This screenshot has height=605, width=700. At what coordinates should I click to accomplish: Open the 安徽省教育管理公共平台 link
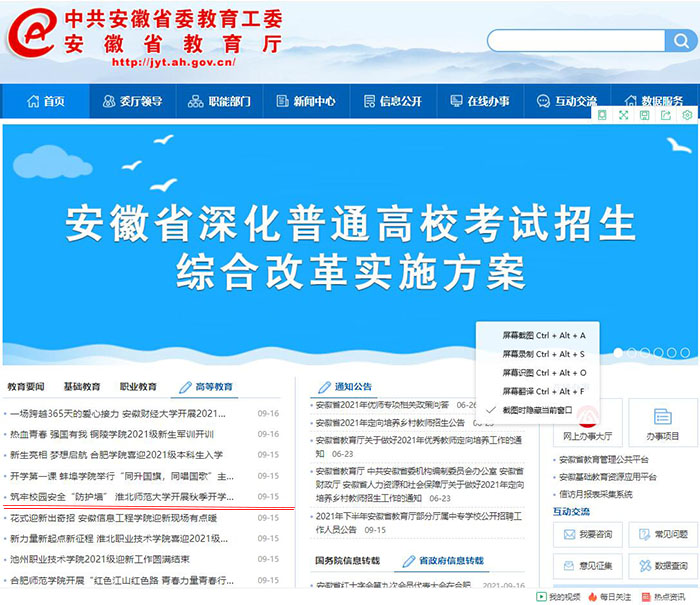click(612, 461)
